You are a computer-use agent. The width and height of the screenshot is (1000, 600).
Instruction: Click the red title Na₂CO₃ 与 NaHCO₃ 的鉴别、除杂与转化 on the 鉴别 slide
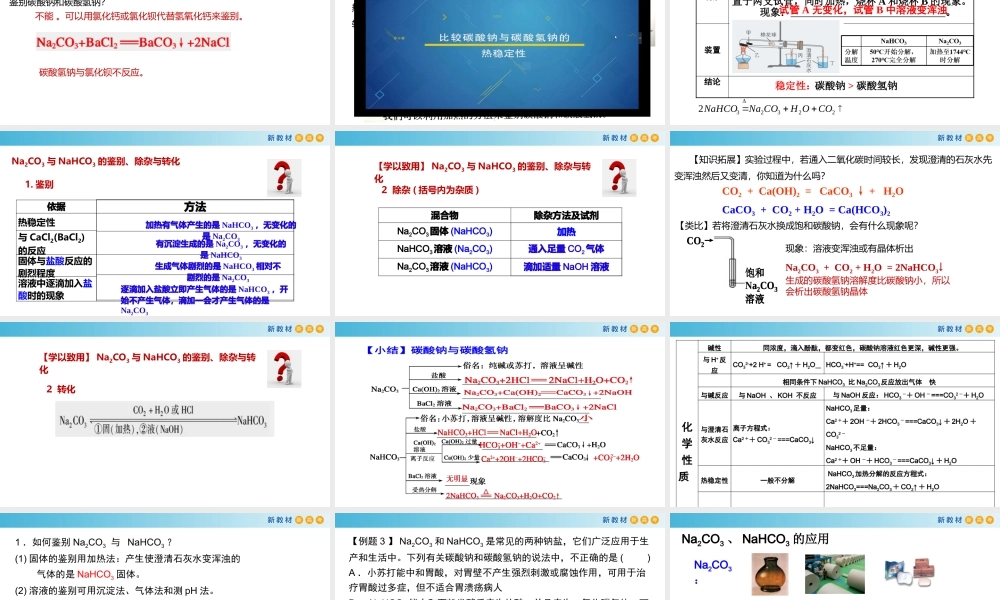96,161
